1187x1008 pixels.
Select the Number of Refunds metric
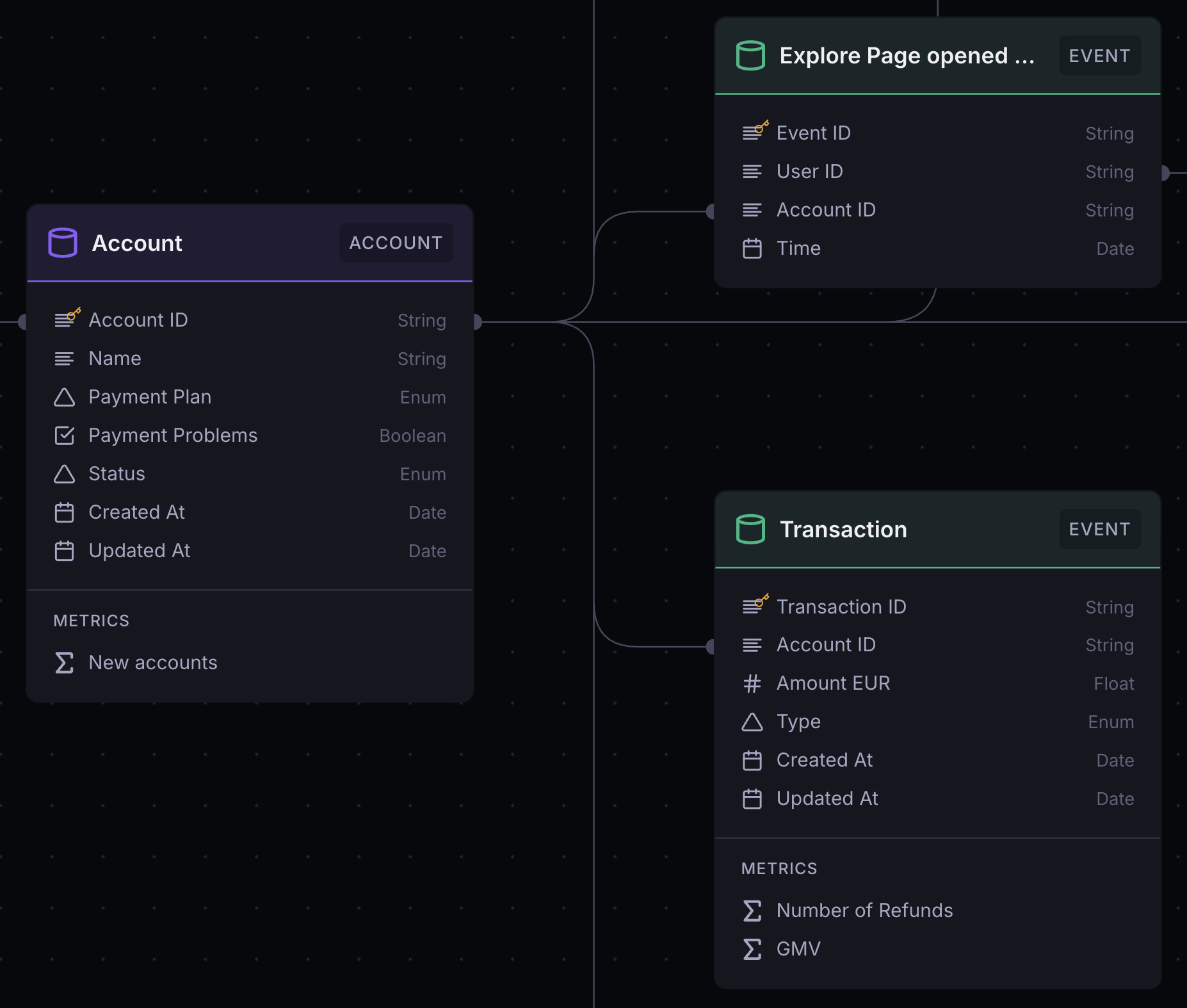pyautogui.click(x=864, y=911)
